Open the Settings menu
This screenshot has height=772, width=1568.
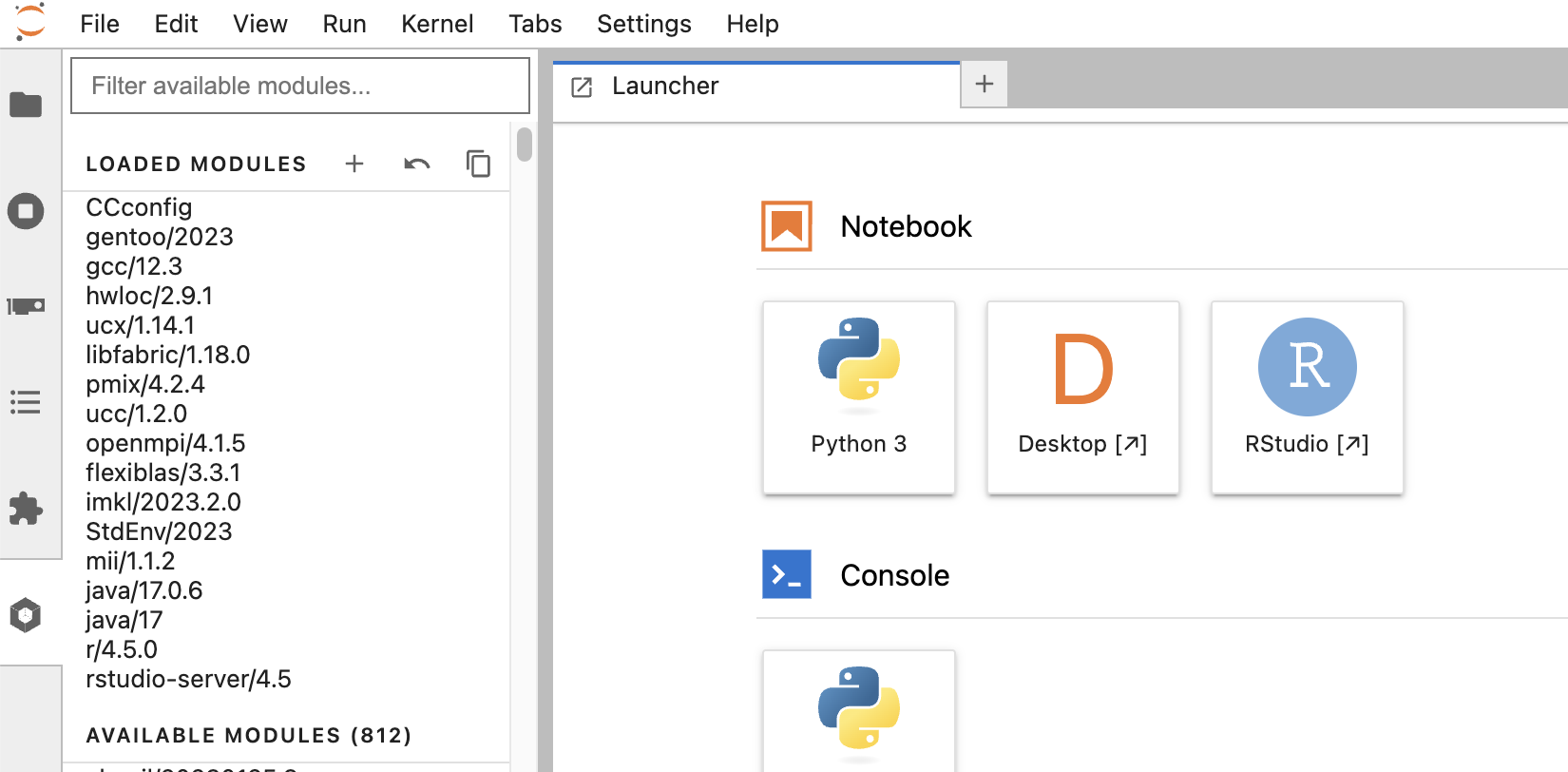tap(644, 24)
